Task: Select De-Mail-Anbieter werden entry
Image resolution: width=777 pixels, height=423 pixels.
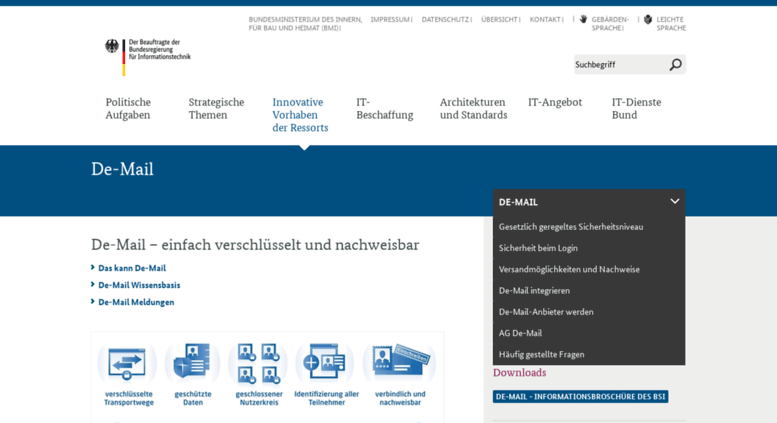Action: coord(546,312)
